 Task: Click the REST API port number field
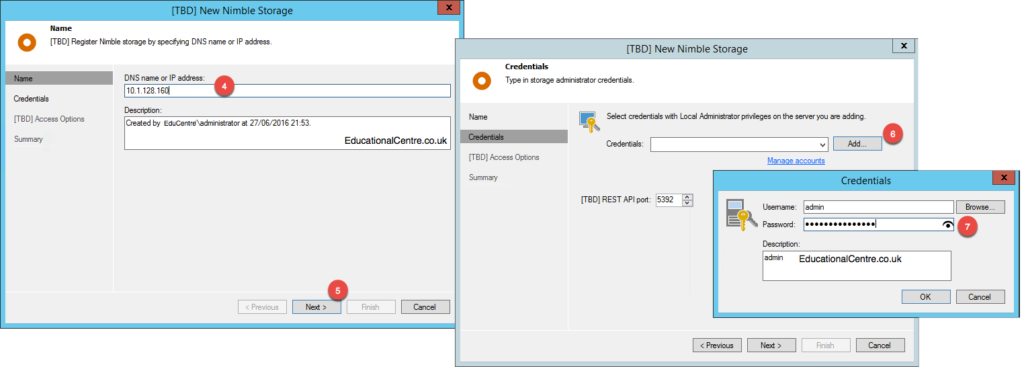tap(668, 200)
